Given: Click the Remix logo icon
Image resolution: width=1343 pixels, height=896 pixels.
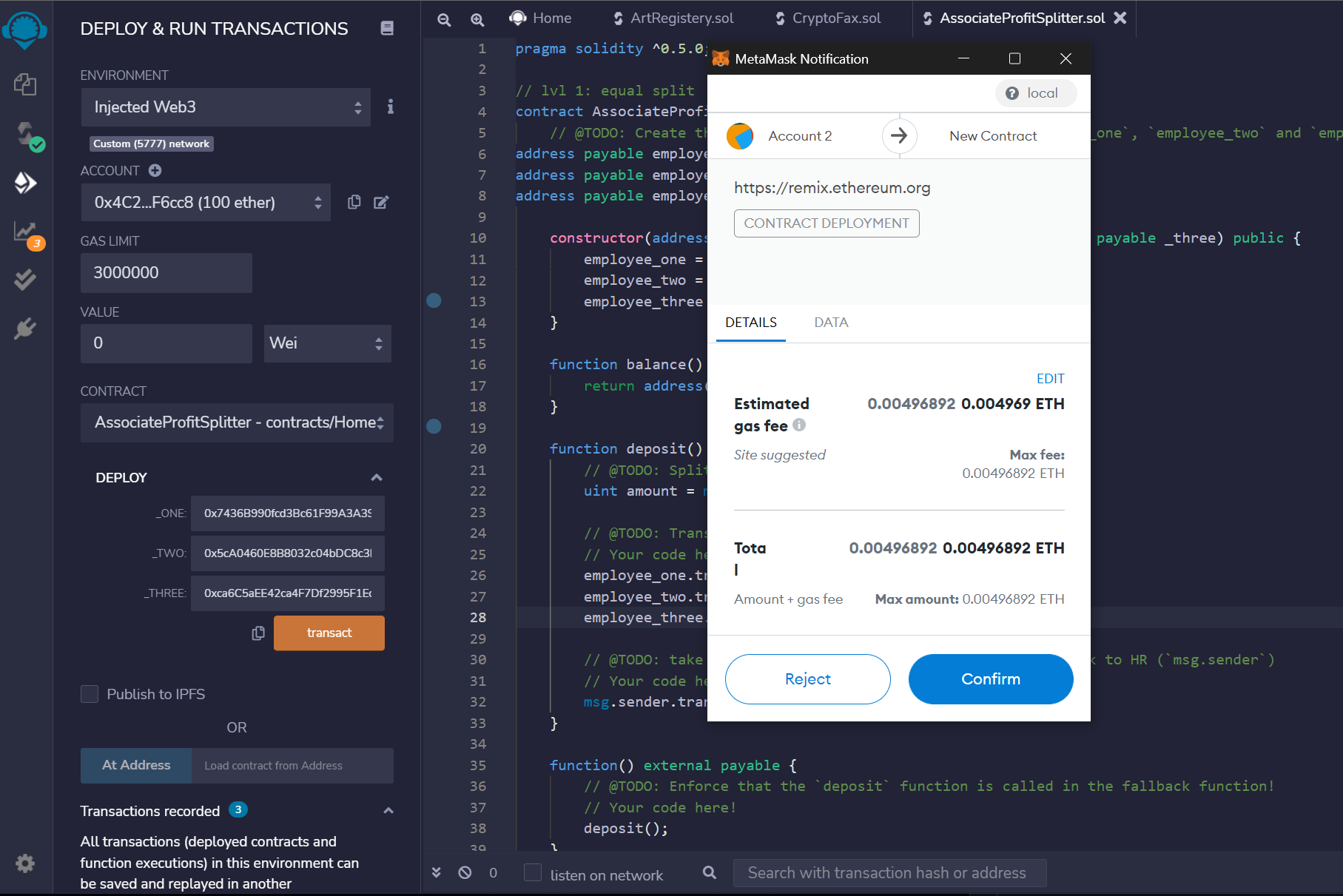Looking at the screenshot, I should coord(24,31).
